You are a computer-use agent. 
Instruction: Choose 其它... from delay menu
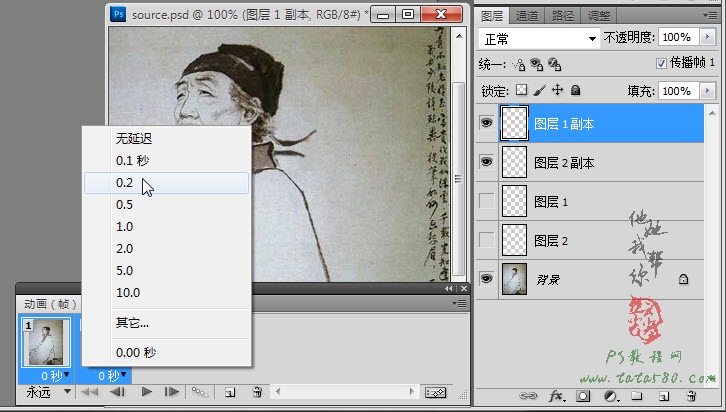tap(167, 323)
